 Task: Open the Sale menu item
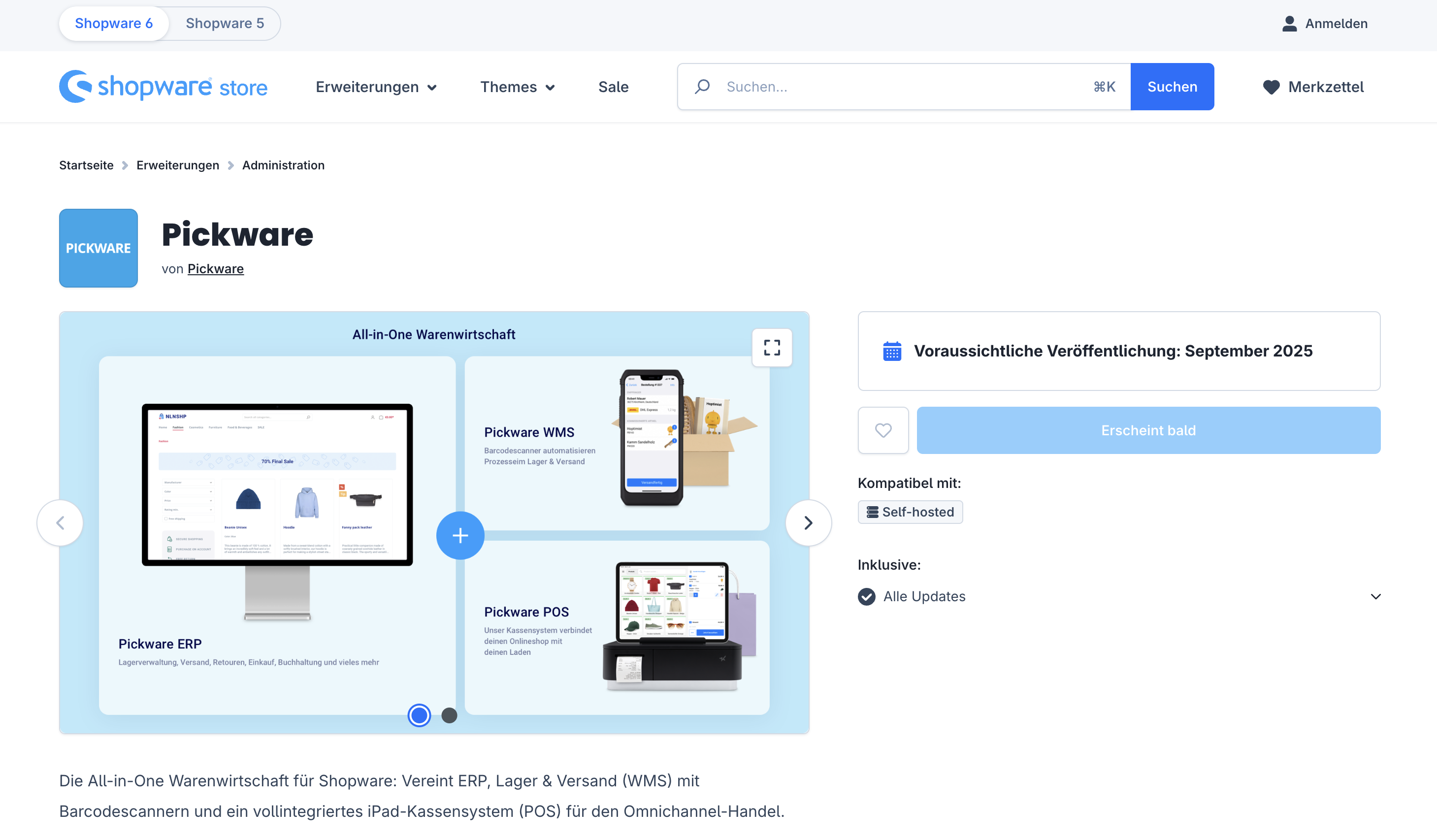[x=614, y=87]
